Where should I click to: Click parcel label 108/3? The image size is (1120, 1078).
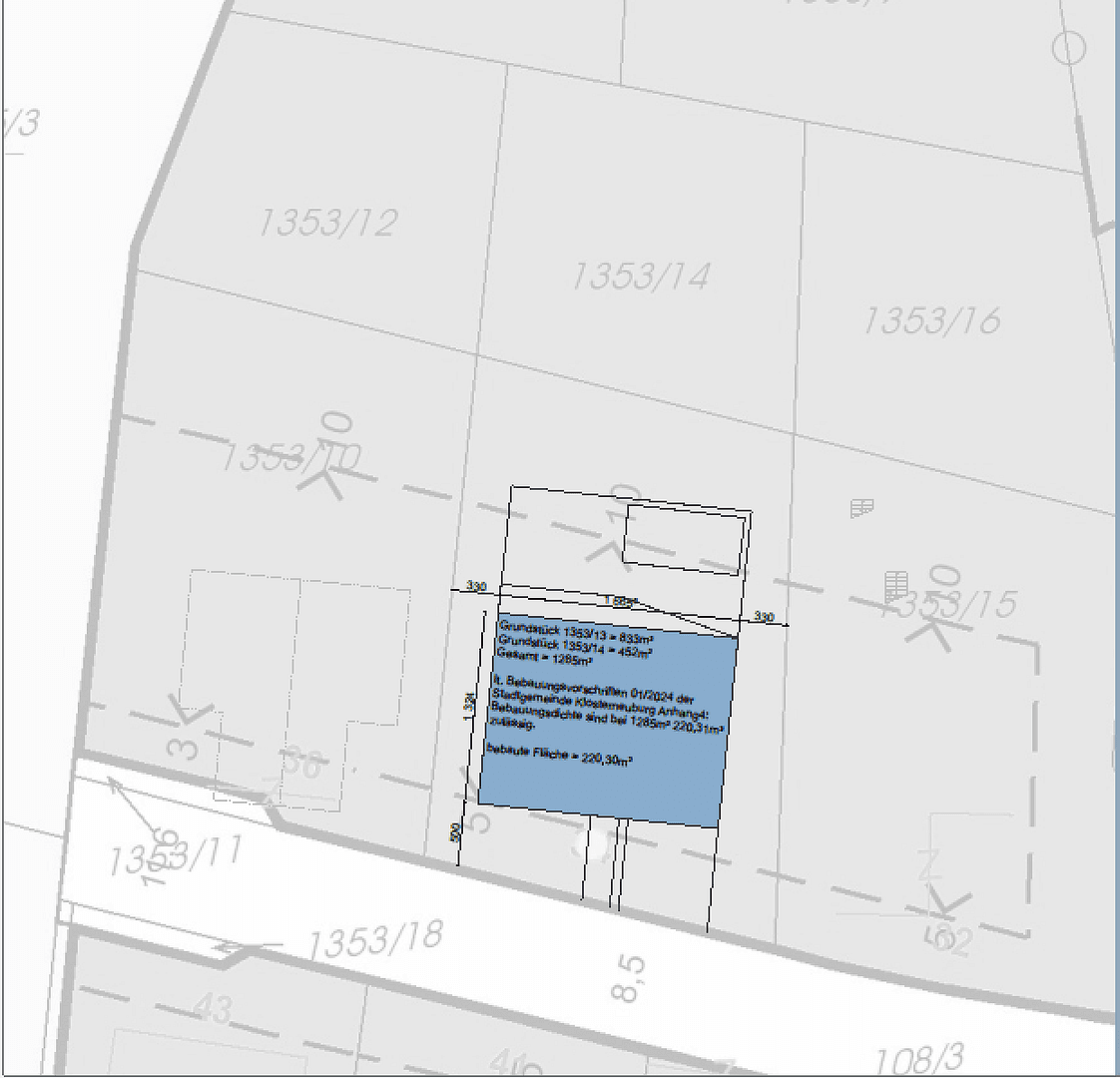click(x=918, y=1059)
